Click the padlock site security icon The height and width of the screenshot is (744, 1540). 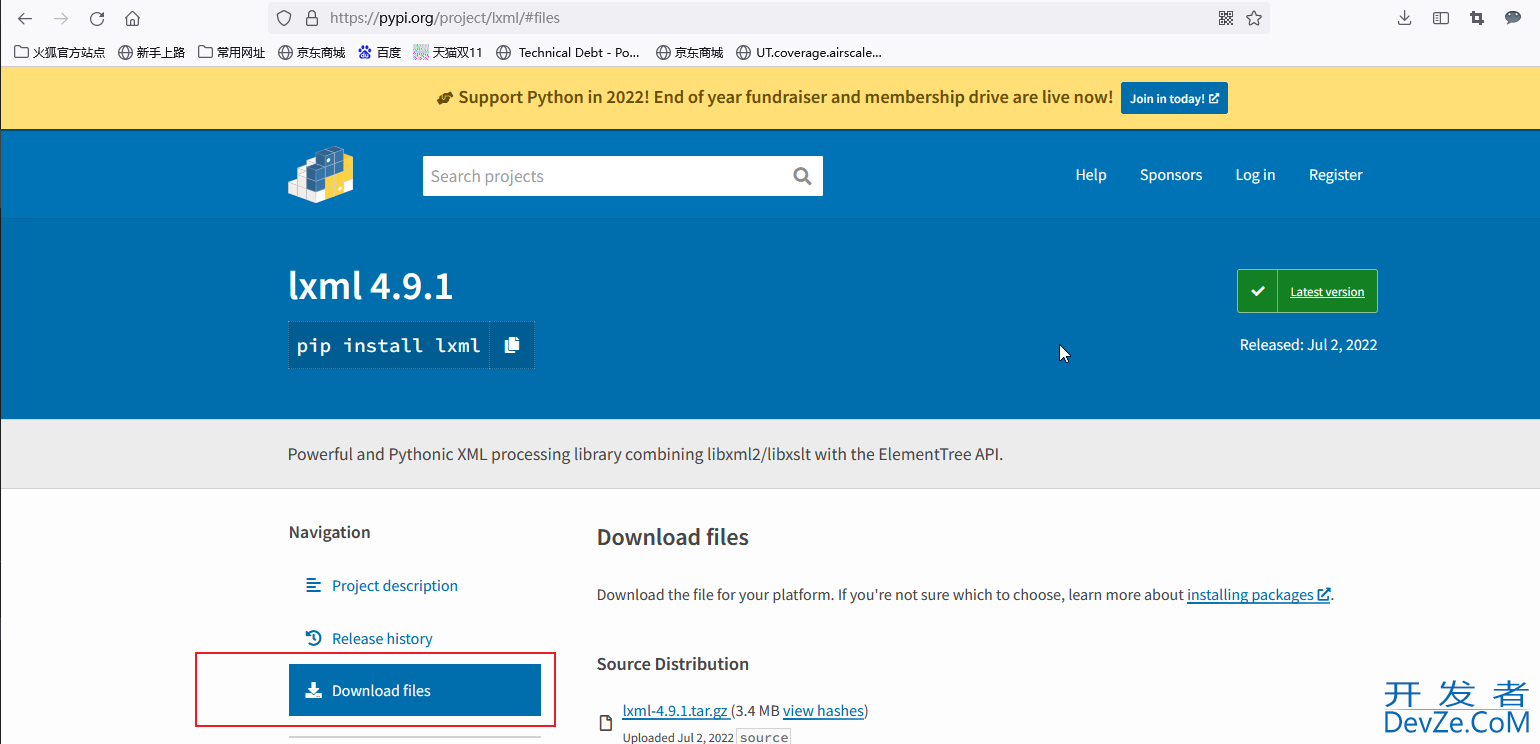tap(310, 18)
